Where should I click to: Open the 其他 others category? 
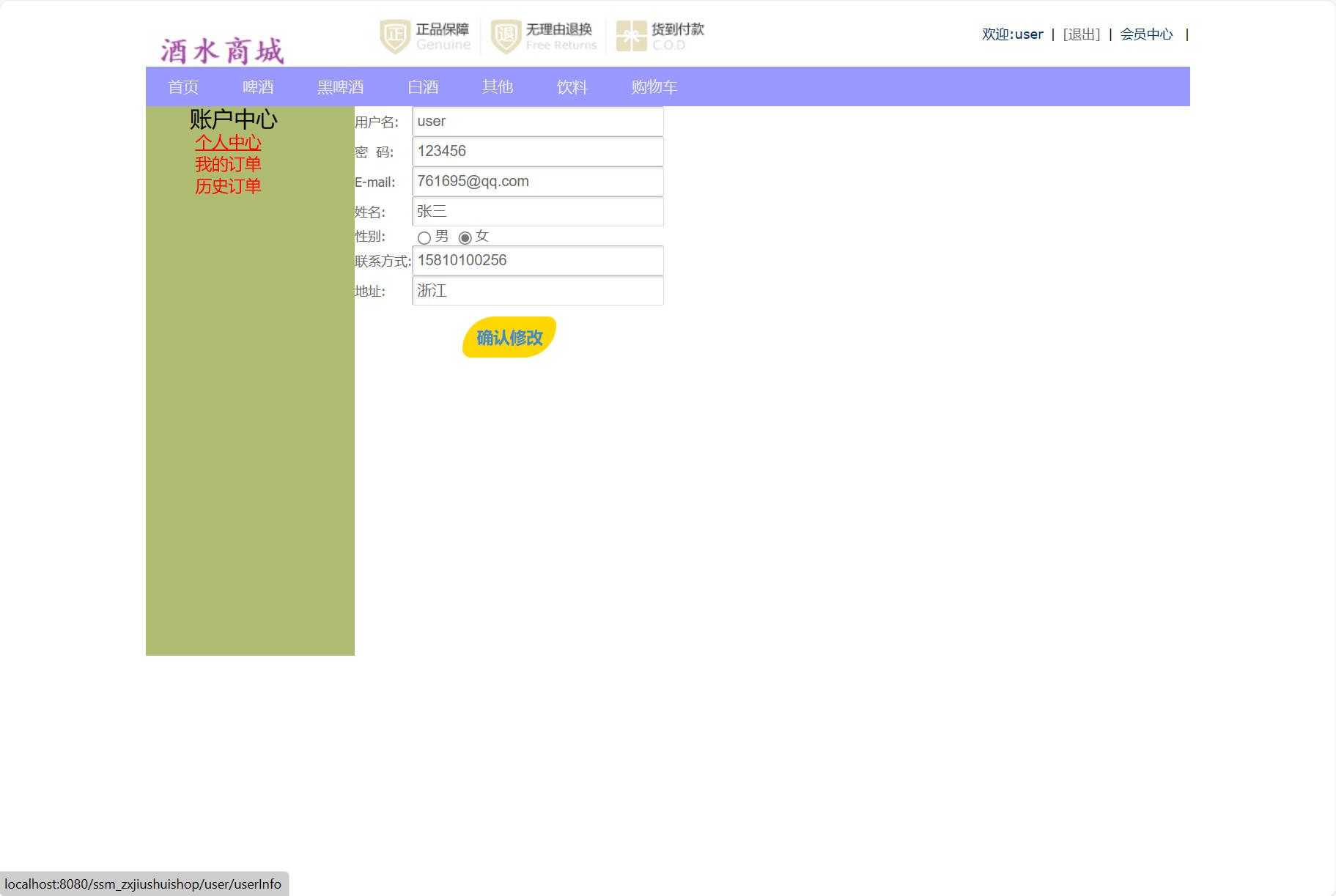[497, 86]
